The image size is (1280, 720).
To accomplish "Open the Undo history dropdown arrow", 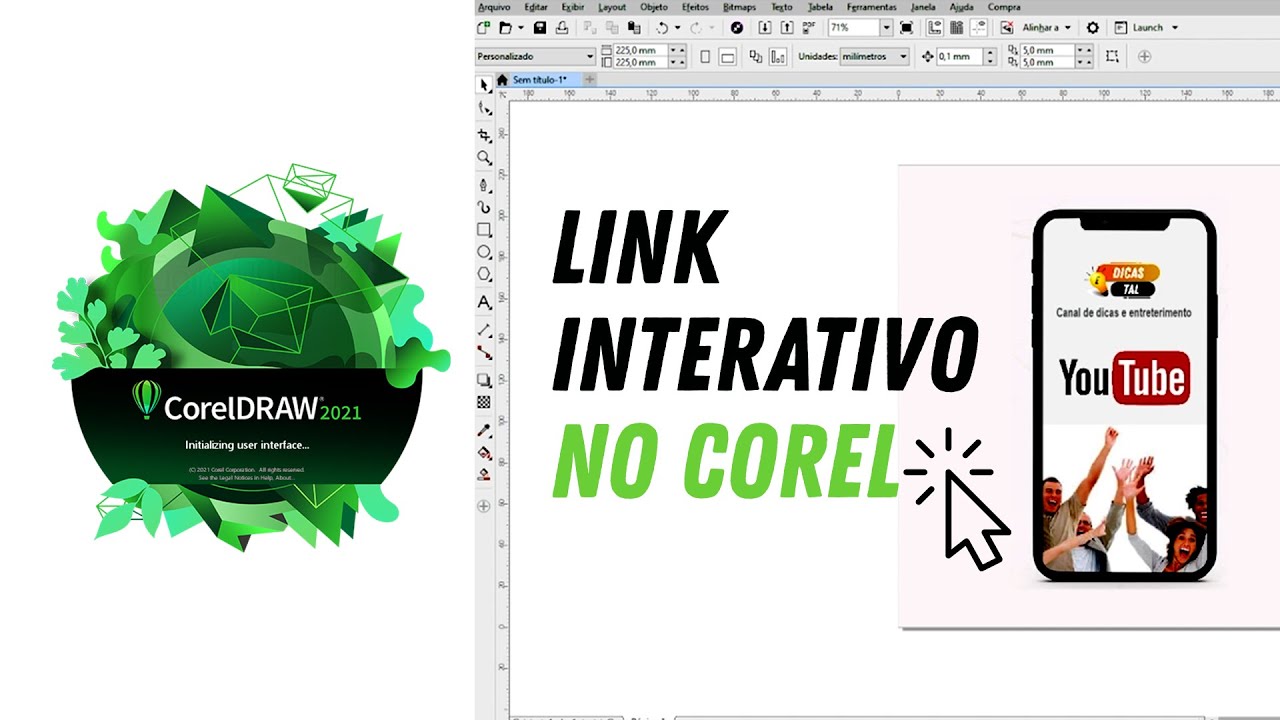I will pyautogui.click(x=678, y=28).
